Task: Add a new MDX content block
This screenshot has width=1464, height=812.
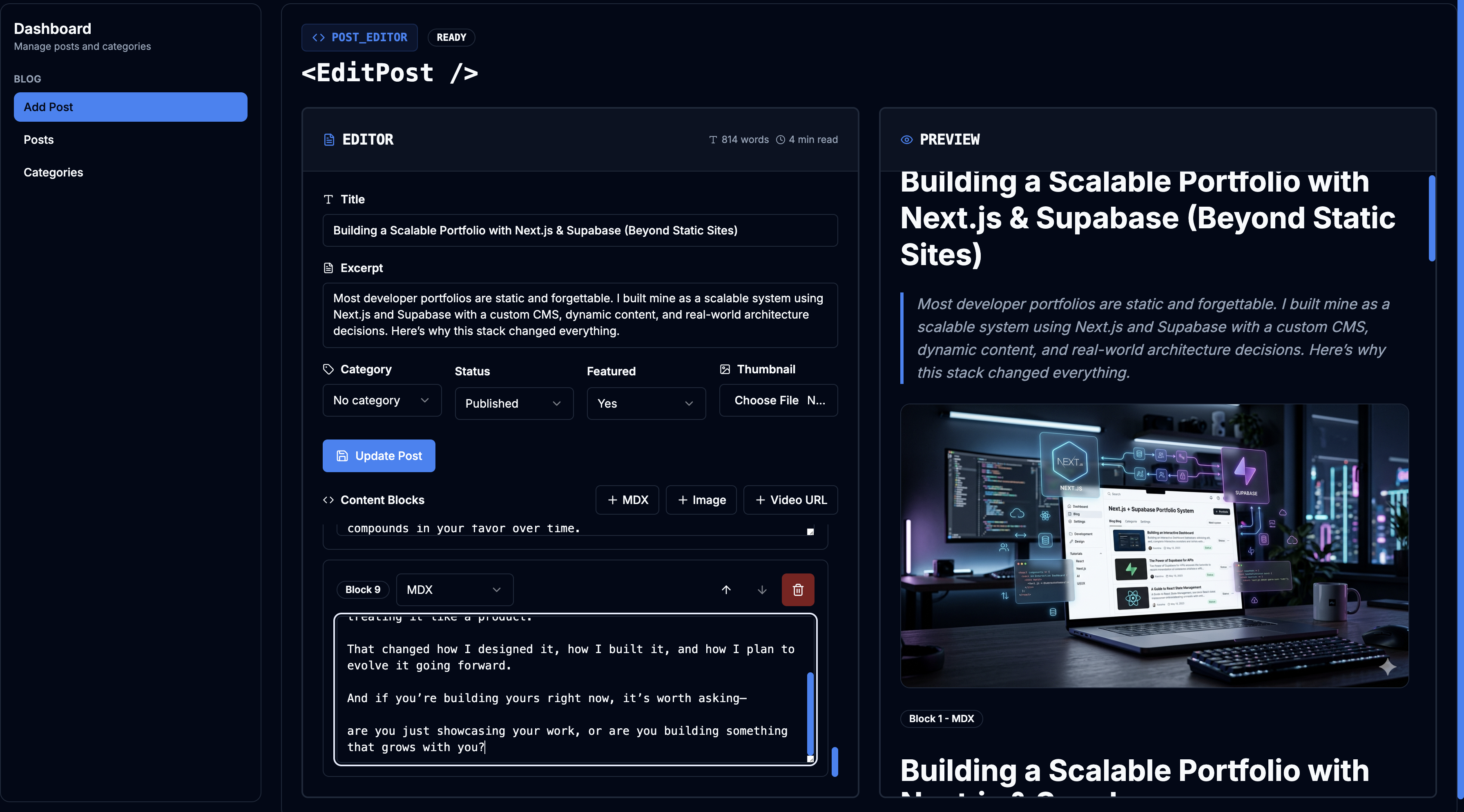Action: coord(627,500)
